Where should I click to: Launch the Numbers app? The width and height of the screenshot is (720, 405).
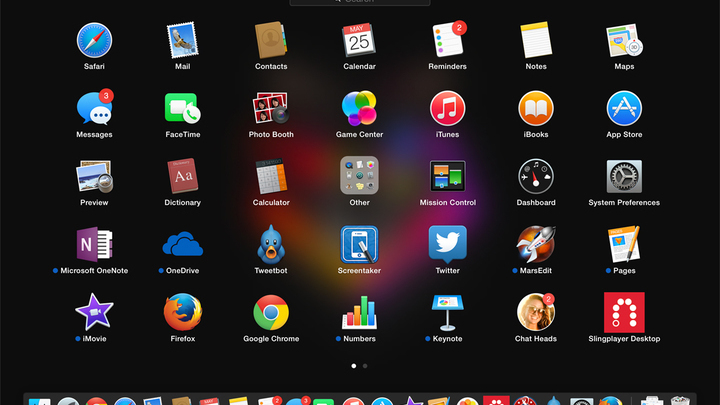click(359, 312)
